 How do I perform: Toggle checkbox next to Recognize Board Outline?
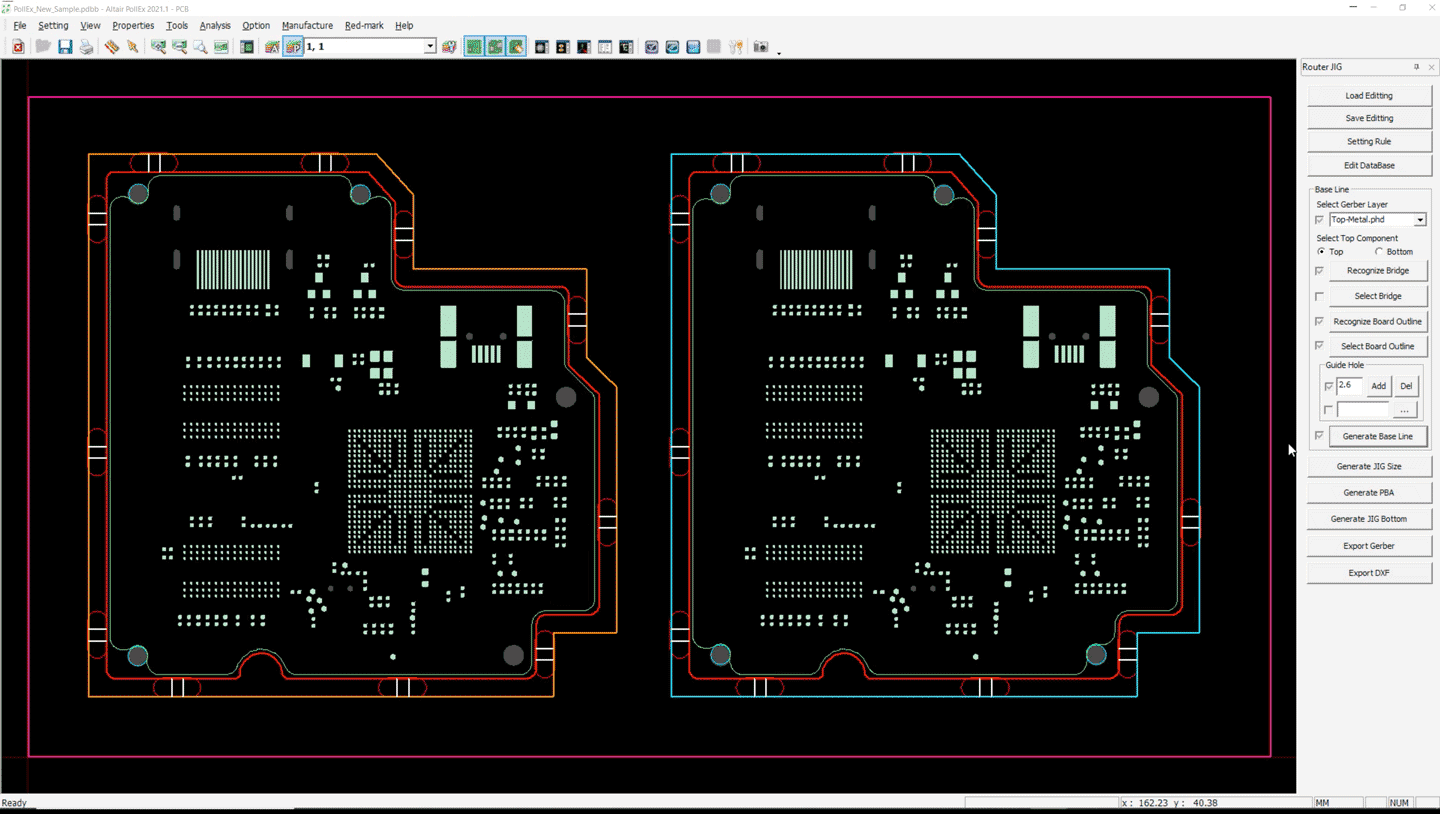tap(1319, 321)
